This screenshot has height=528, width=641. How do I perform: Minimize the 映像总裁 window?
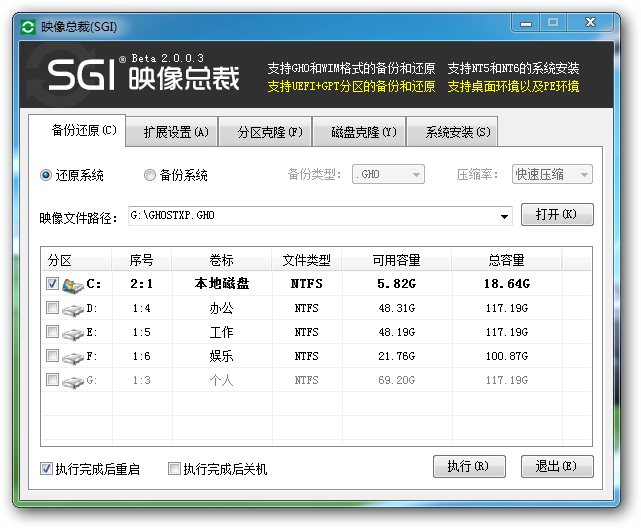526,23
